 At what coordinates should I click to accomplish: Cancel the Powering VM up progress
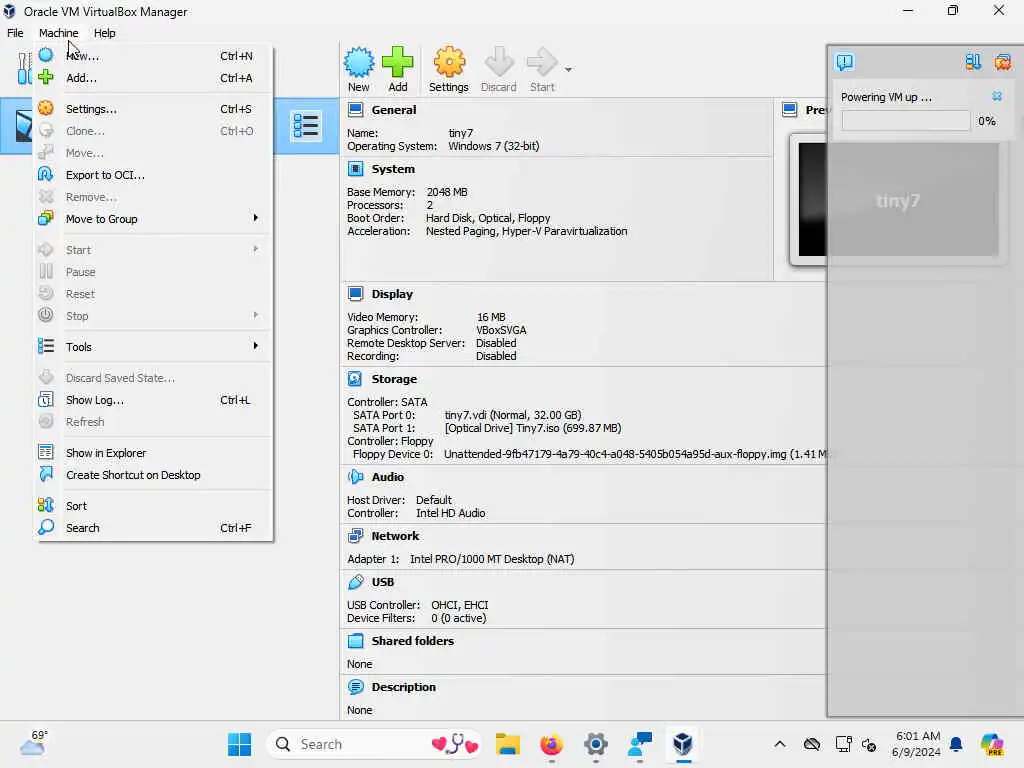coord(997,97)
